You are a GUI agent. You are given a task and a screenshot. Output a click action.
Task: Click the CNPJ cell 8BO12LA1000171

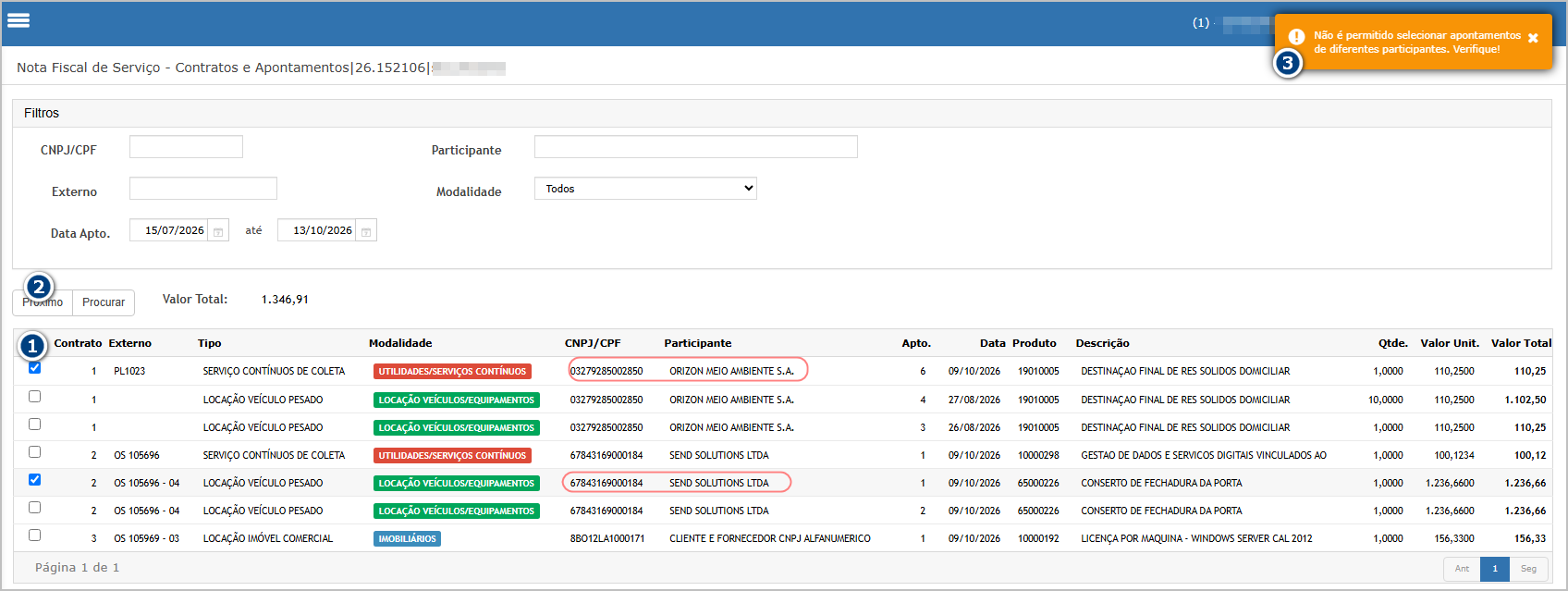(x=607, y=538)
